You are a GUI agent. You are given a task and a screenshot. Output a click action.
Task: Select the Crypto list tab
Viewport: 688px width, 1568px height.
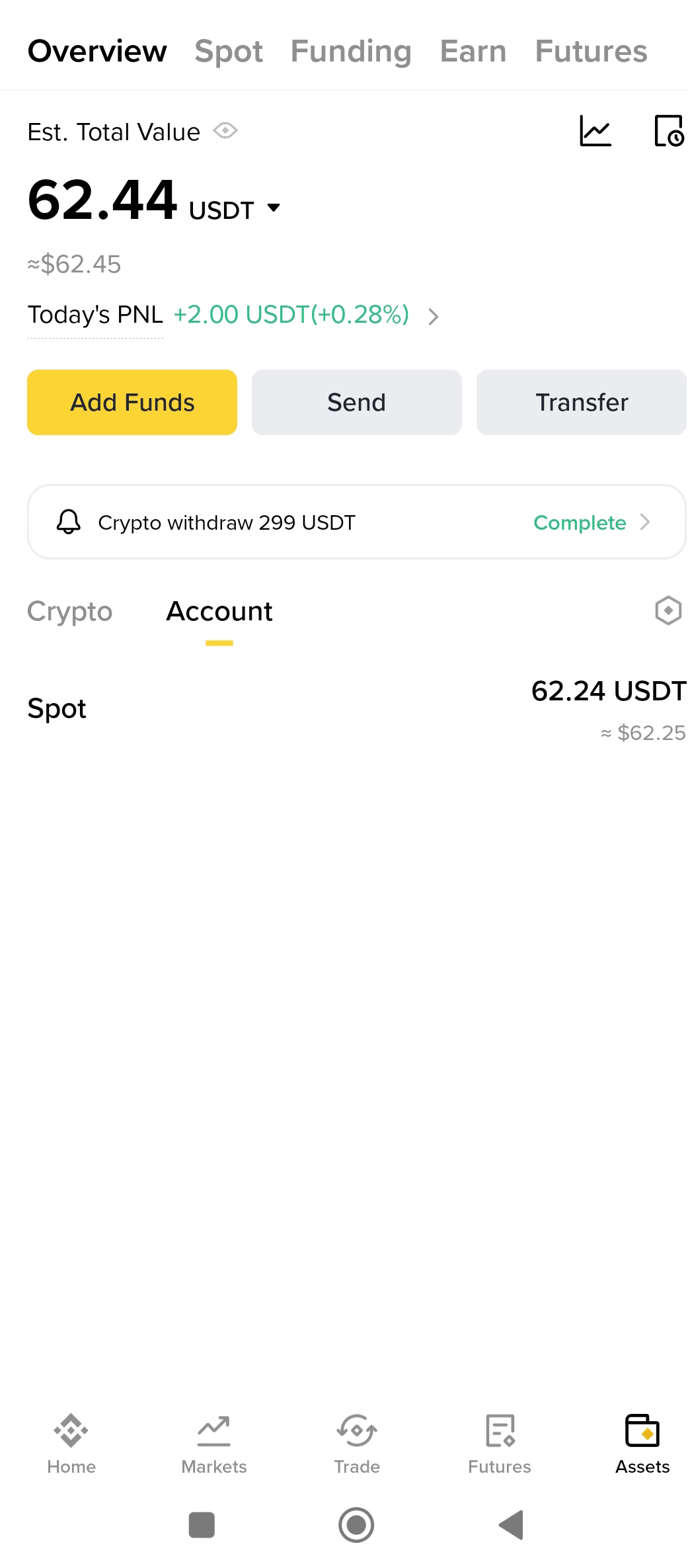pos(69,611)
